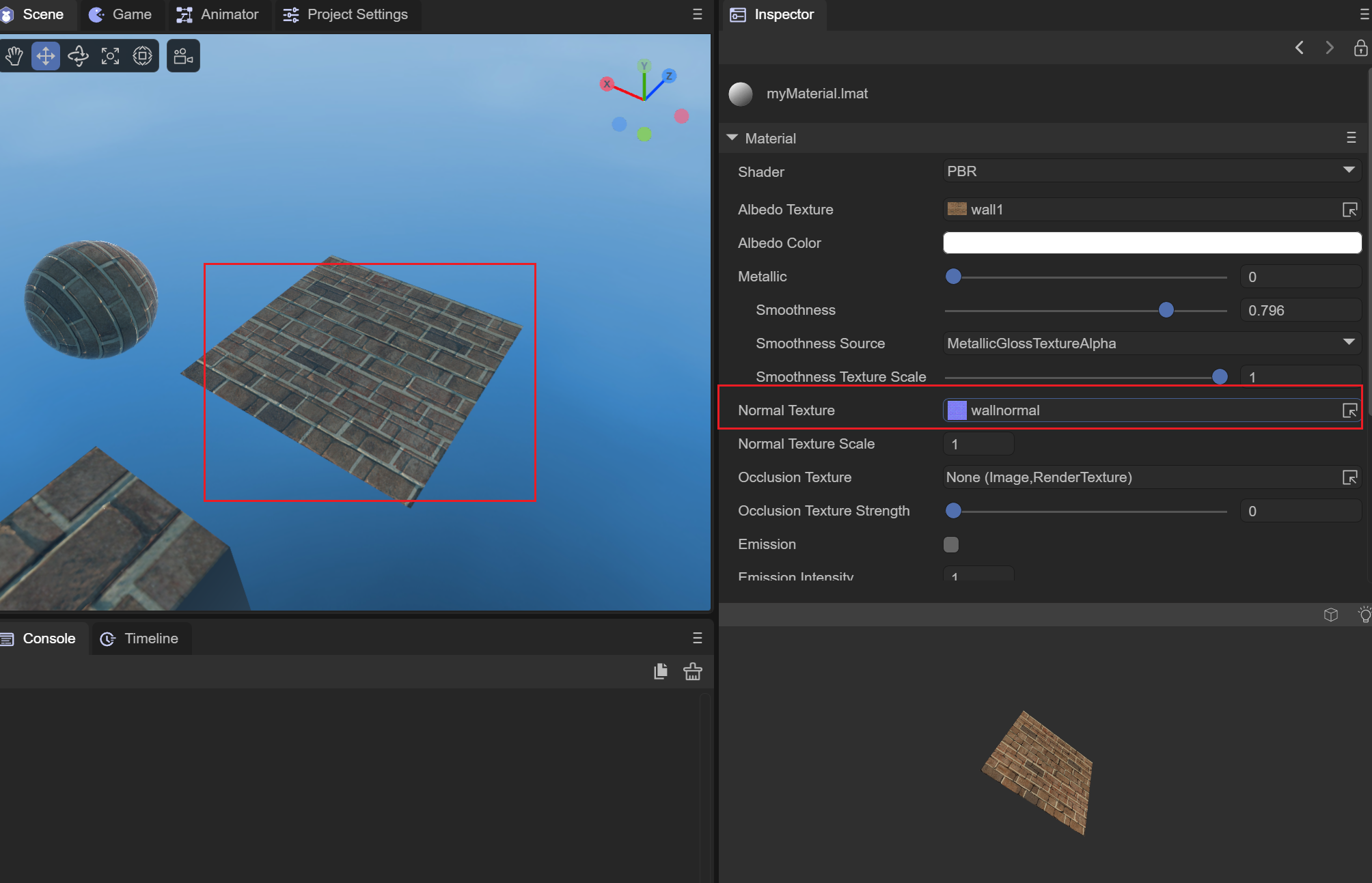Clear the console with trash icon
The width and height of the screenshot is (1372, 883).
pyautogui.click(x=692, y=672)
